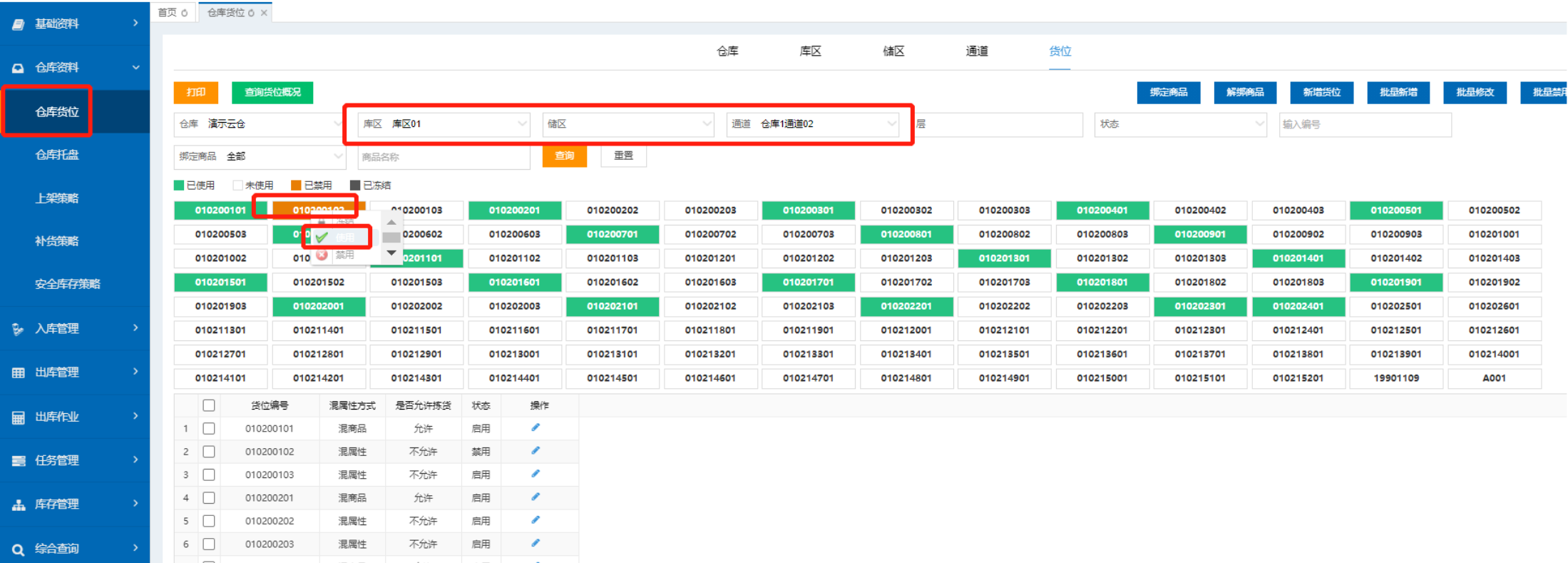Open the 通道 dropdown showing 仓库1通道02
This screenshot has height=563, width=1568.
[813, 124]
